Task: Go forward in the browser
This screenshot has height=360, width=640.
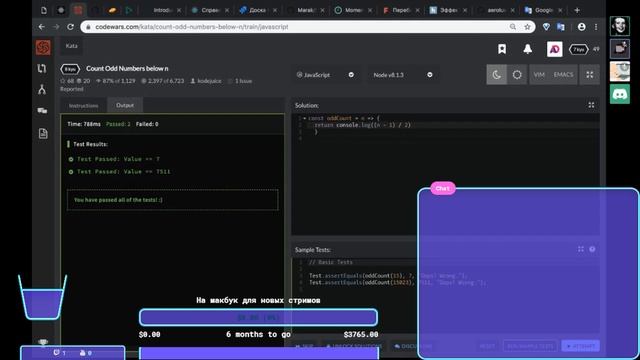Action: coord(56,27)
